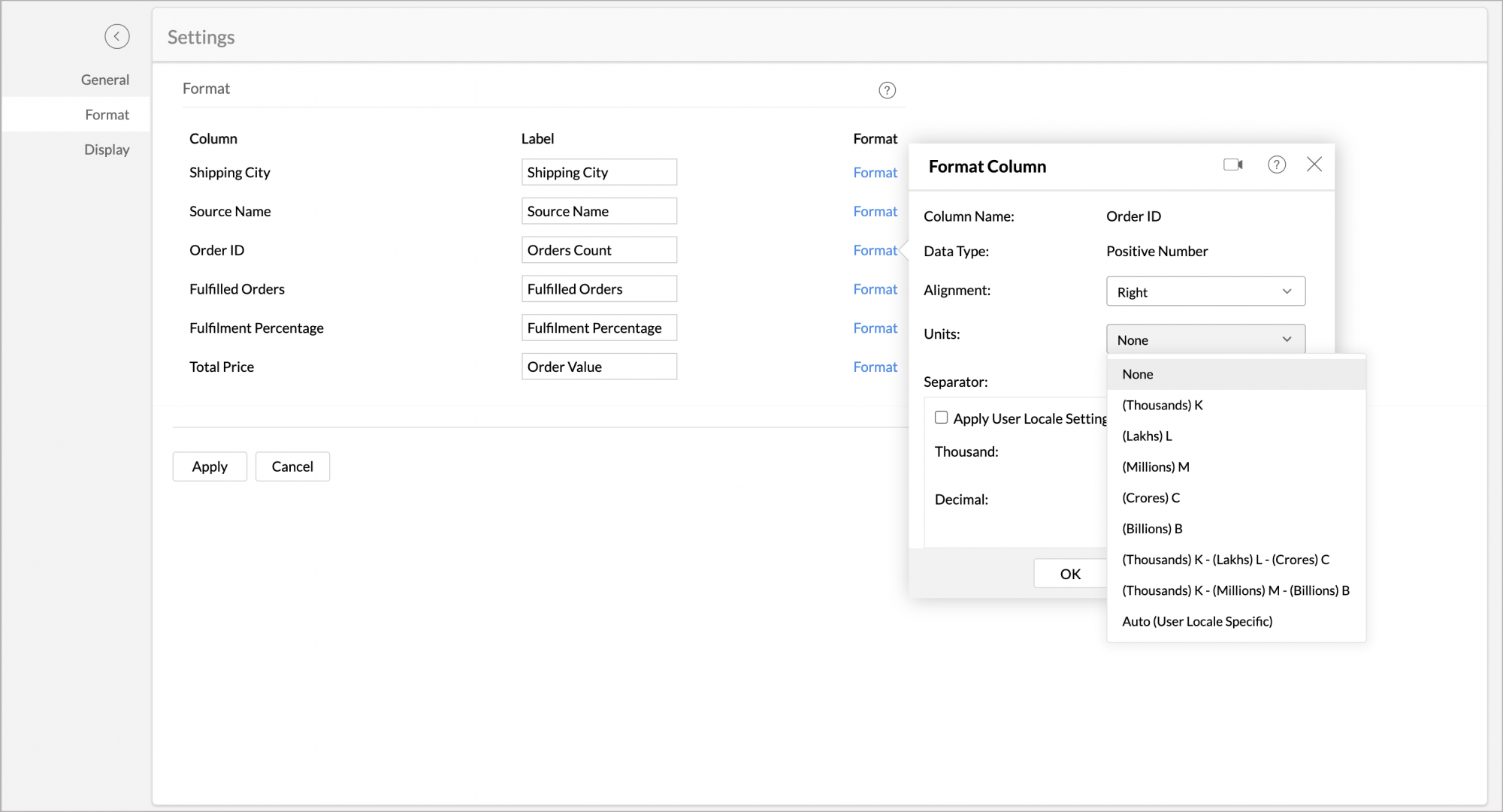The width and height of the screenshot is (1503, 812).
Task: Click the Cancel button
Action: point(292,466)
